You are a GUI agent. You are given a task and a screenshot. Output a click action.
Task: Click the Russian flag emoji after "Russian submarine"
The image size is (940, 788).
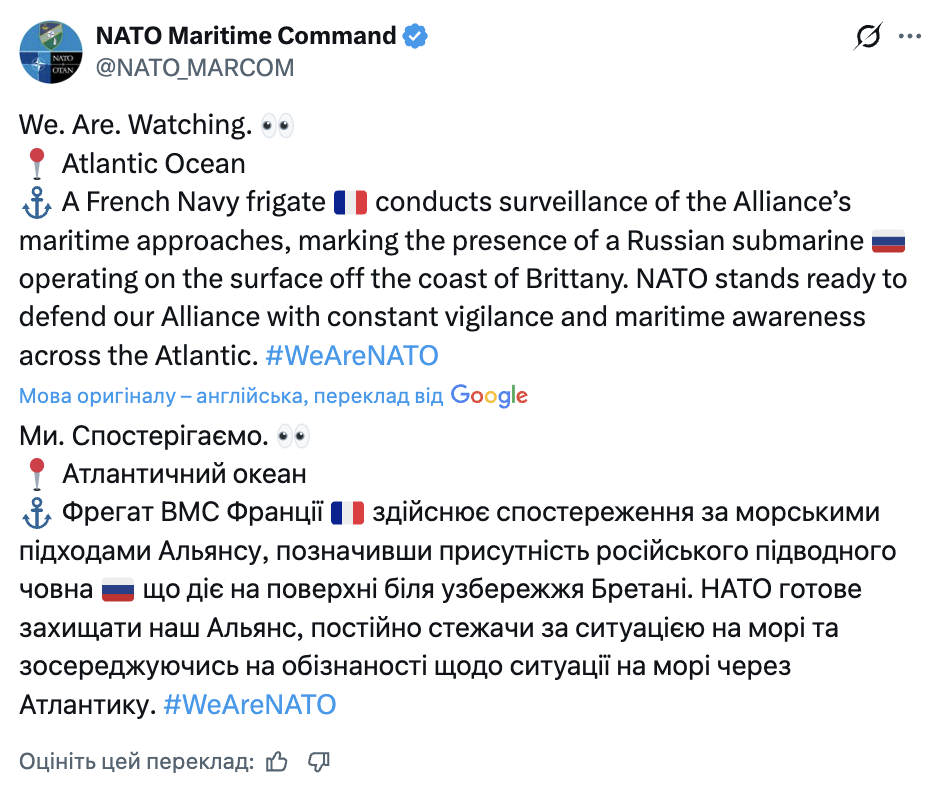[888, 241]
